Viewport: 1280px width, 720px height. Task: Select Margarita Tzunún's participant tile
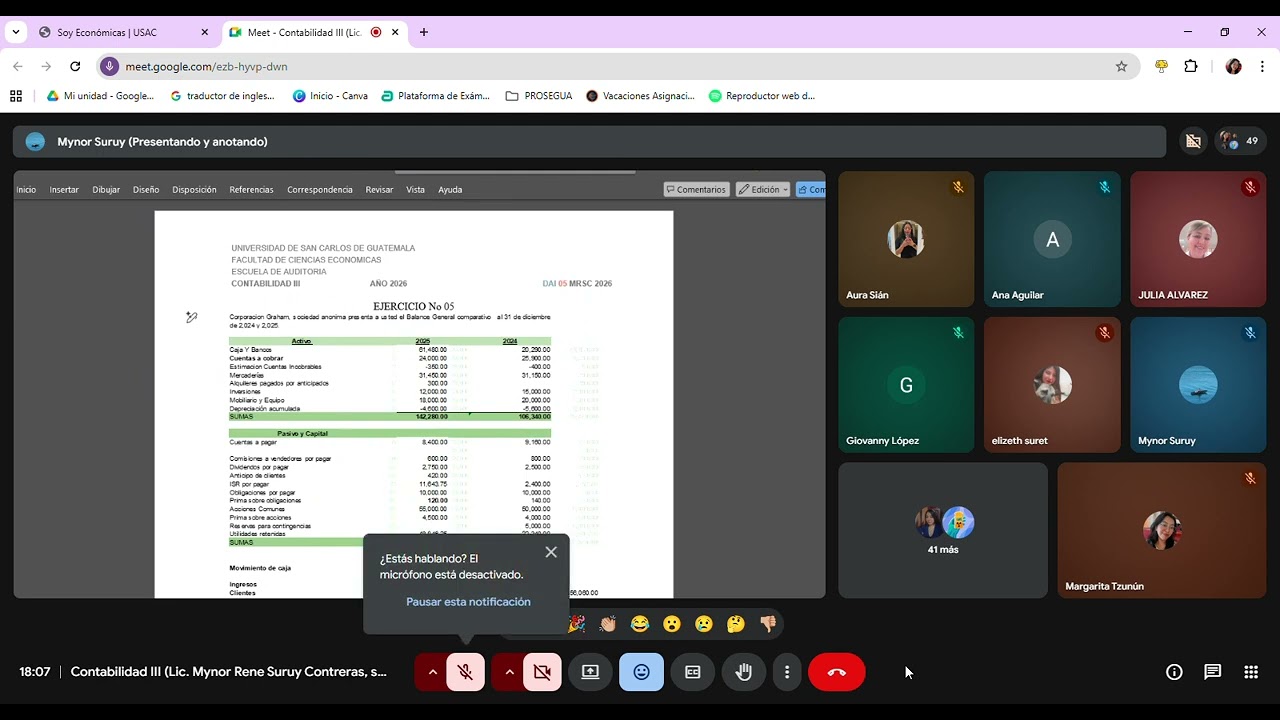(x=1162, y=530)
